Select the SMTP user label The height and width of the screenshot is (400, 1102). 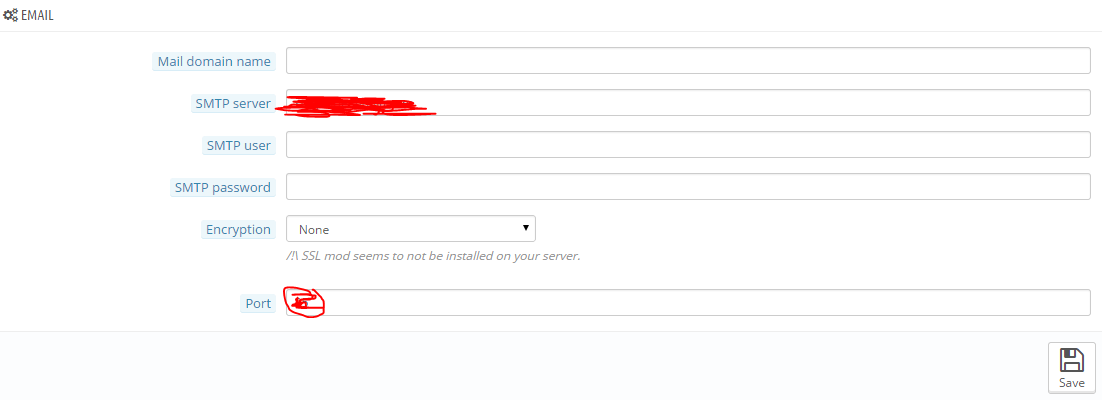click(x=238, y=146)
